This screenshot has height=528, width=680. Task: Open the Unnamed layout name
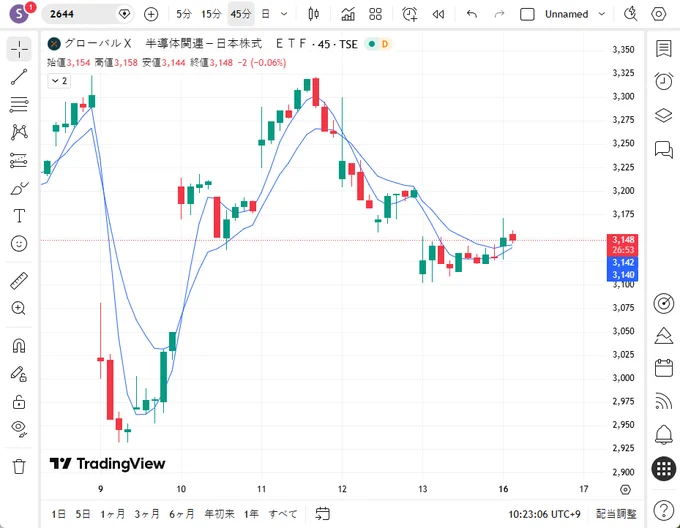(566, 14)
